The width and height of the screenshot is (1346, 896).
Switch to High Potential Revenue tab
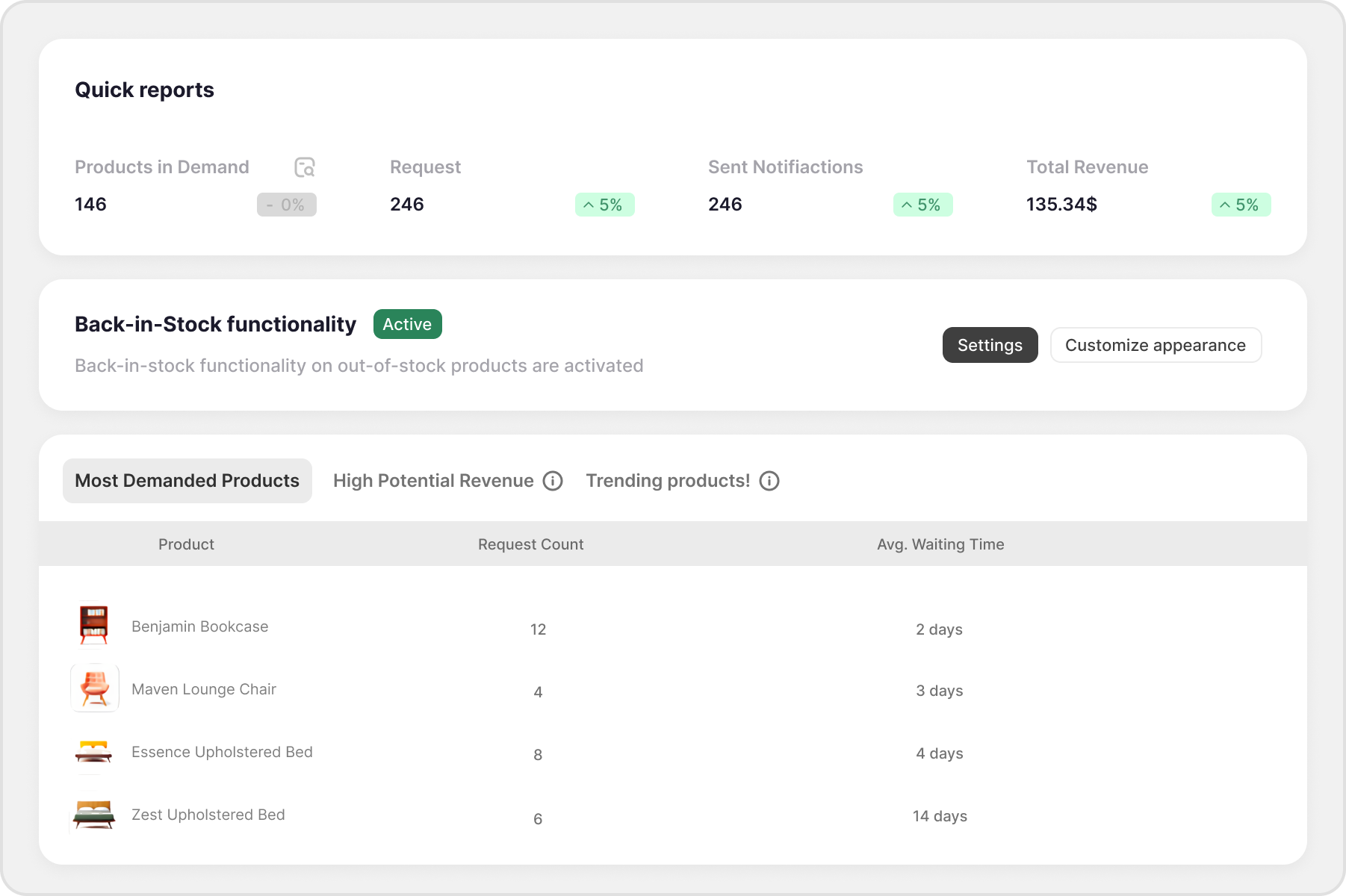point(433,481)
